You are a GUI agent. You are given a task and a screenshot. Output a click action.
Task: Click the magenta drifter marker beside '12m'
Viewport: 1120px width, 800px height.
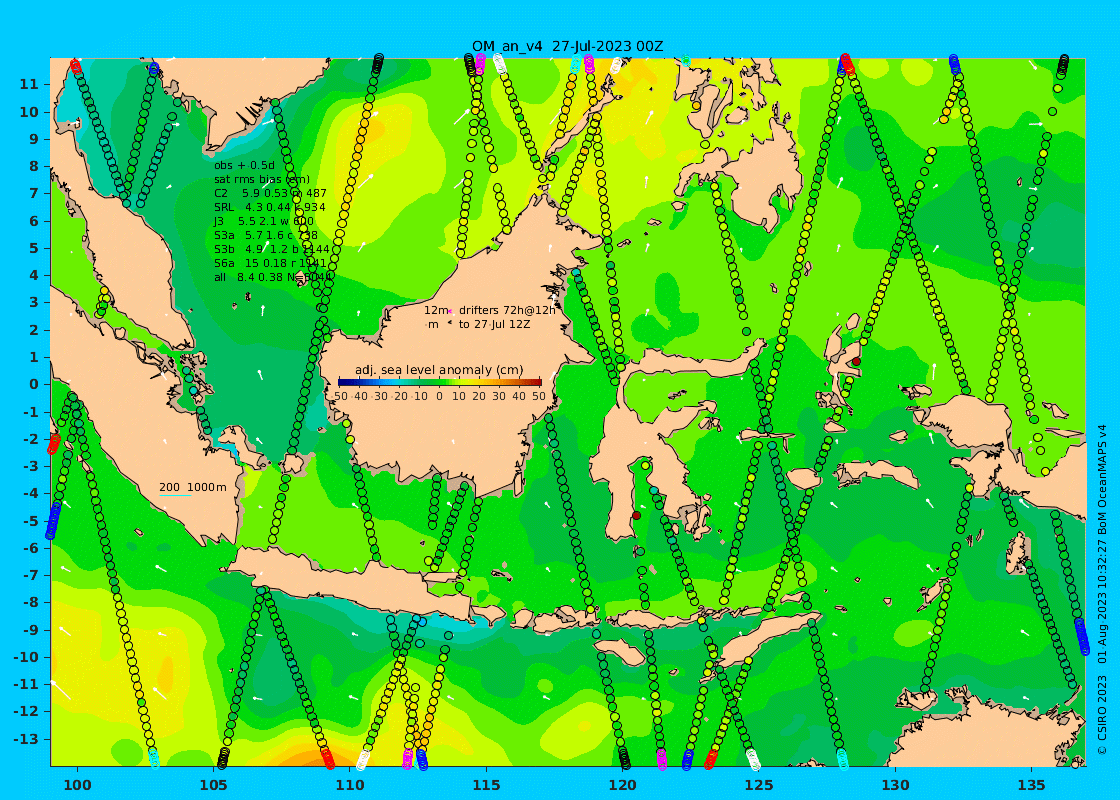click(x=451, y=311)
